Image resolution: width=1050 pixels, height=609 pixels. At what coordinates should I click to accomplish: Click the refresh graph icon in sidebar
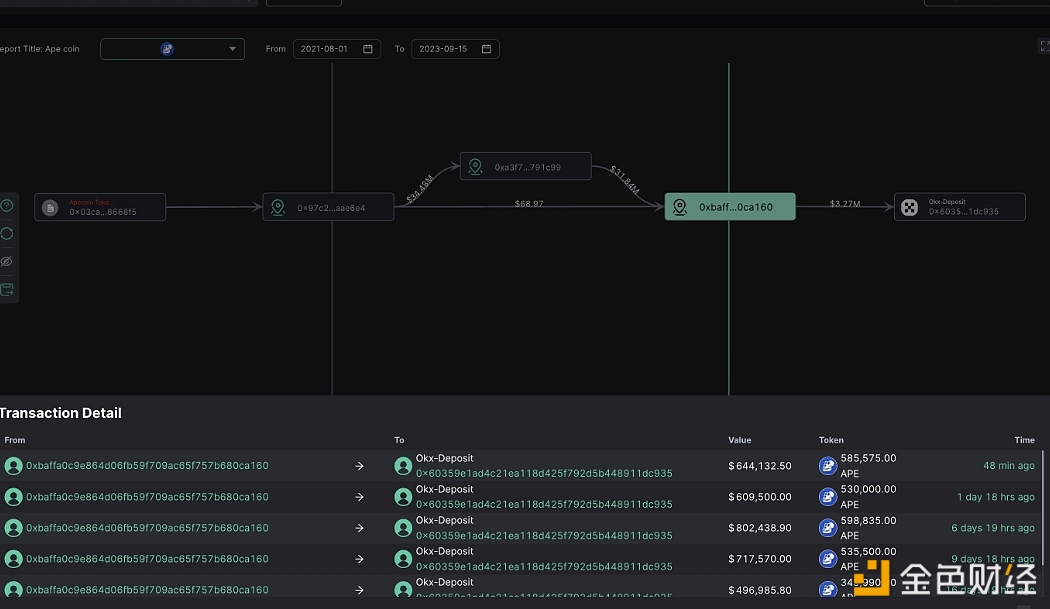(x=7, y=234)
